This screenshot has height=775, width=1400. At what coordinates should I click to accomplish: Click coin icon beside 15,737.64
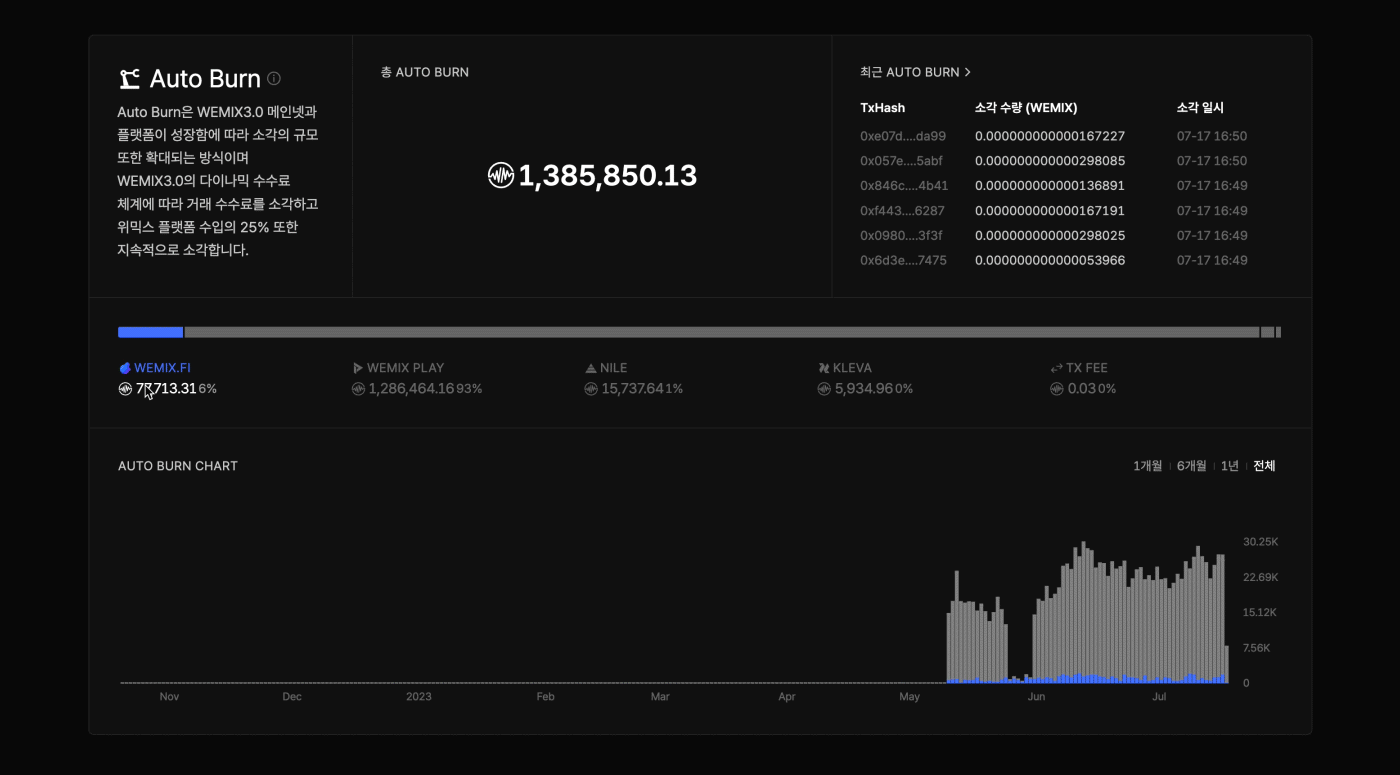point(591,389)
